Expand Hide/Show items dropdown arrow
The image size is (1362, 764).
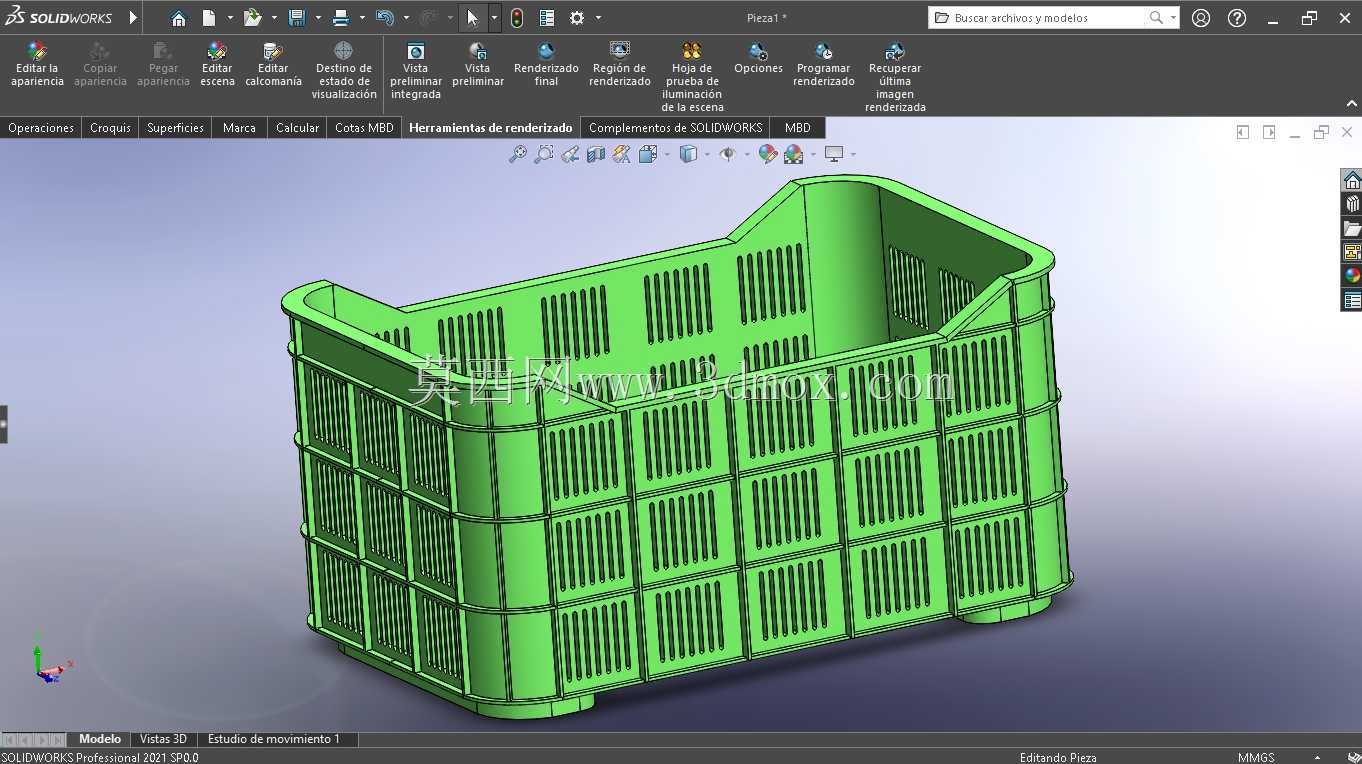747,154
